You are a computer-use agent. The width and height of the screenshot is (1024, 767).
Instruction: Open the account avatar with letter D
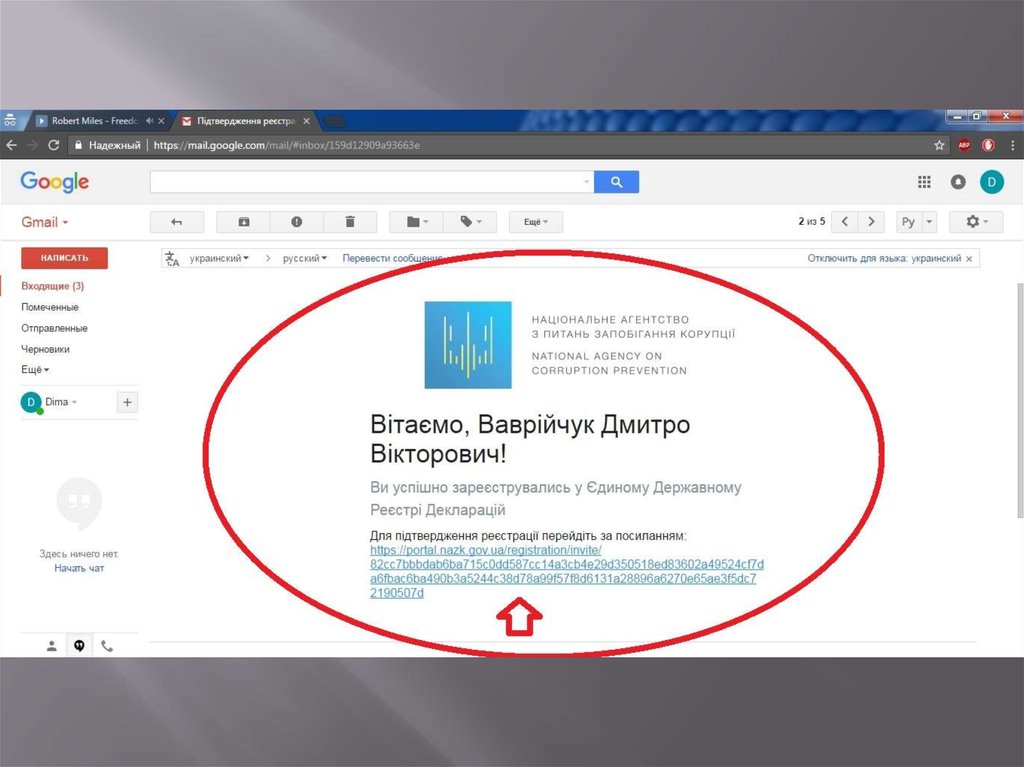pos(991,182)
